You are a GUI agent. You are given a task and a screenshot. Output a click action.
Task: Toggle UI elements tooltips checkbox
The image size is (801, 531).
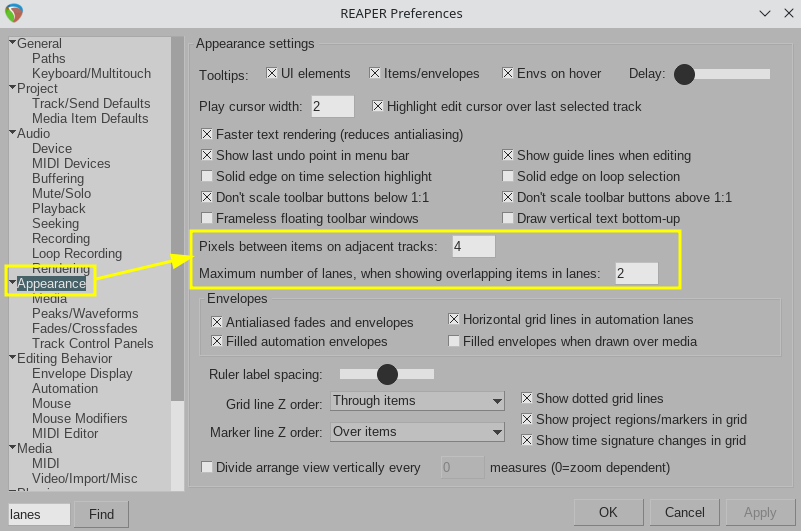(272, 73)
